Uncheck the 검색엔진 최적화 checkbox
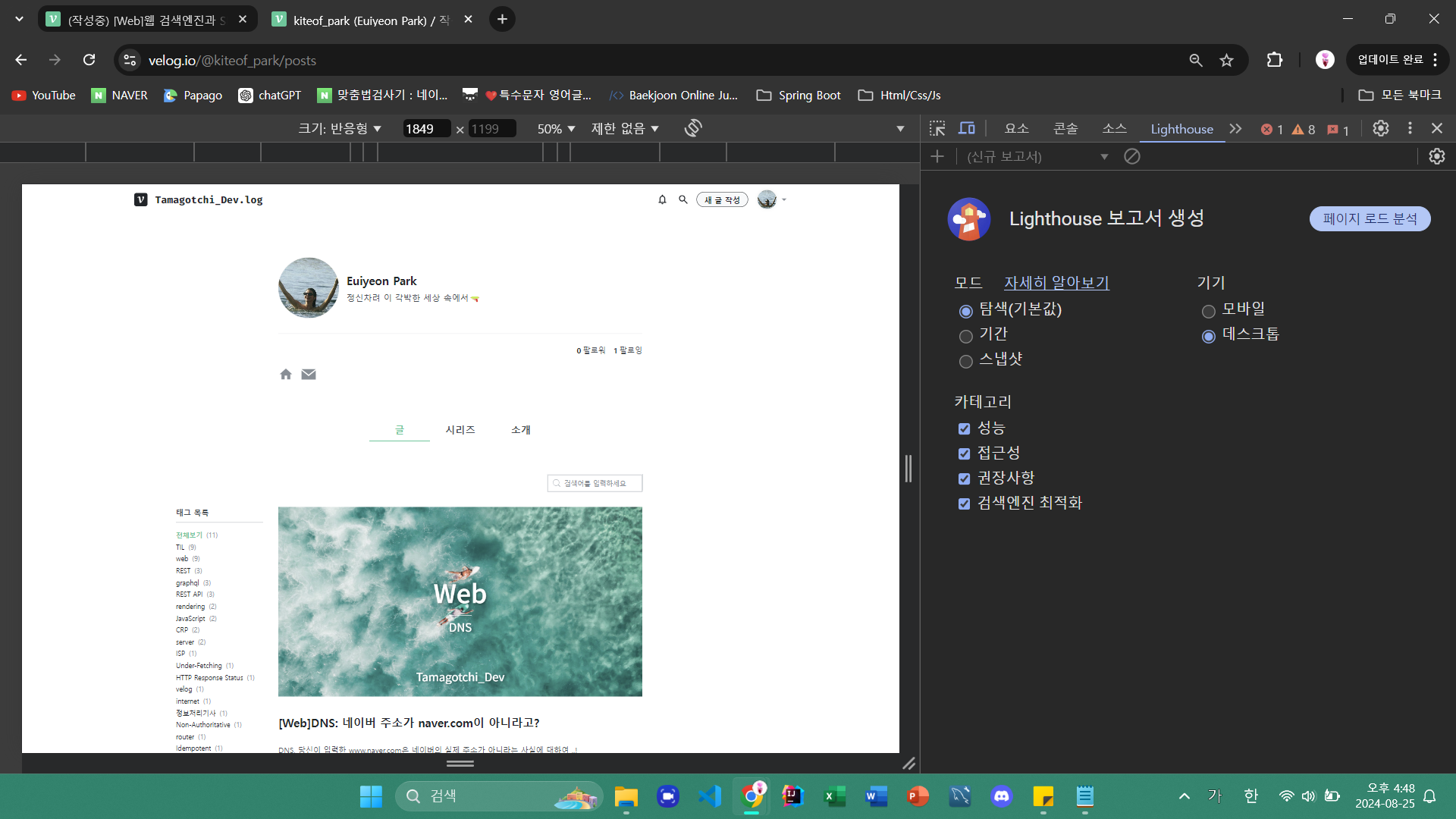 964,504
